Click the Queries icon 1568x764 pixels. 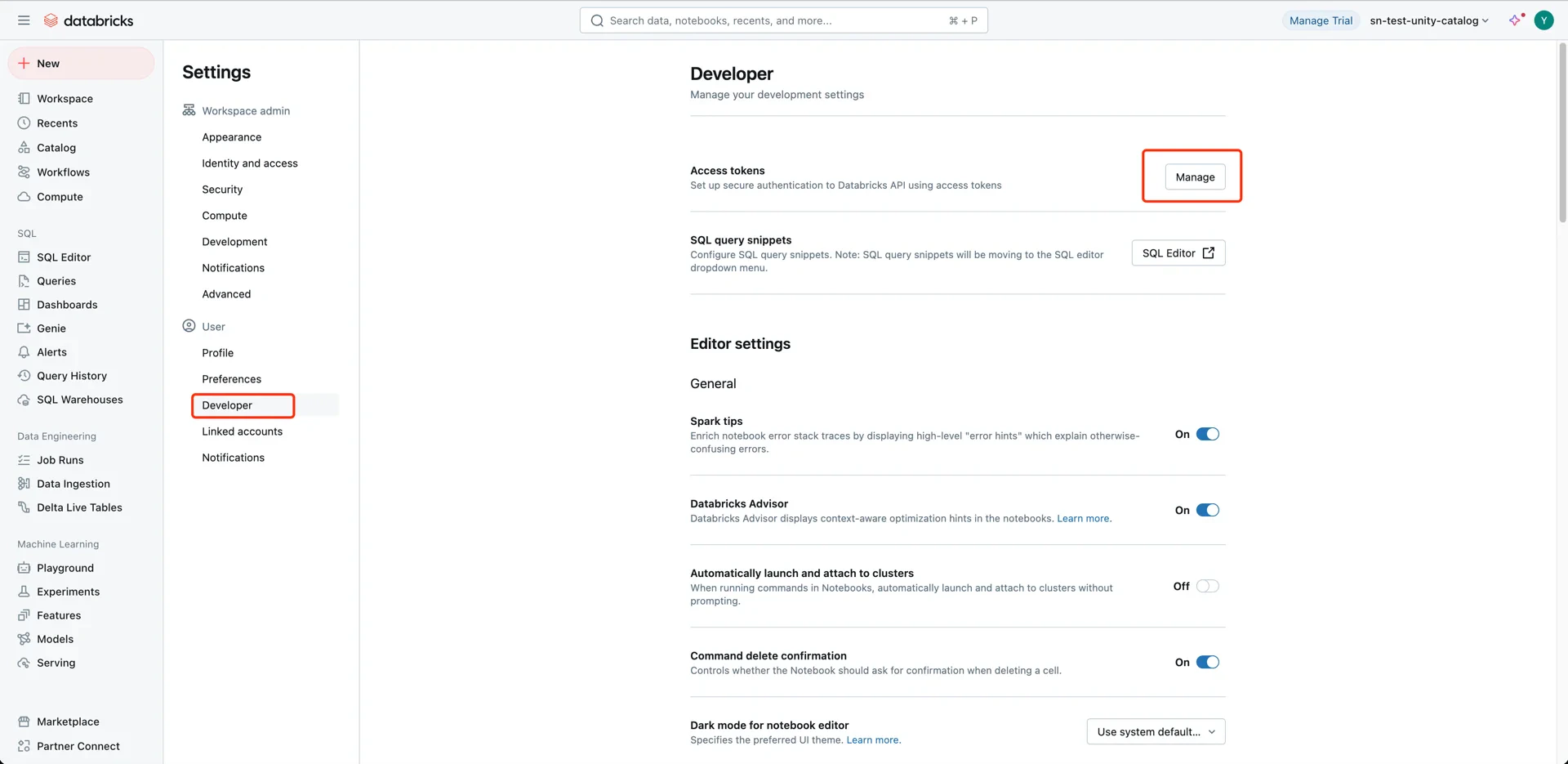click(x=24, y=280)
